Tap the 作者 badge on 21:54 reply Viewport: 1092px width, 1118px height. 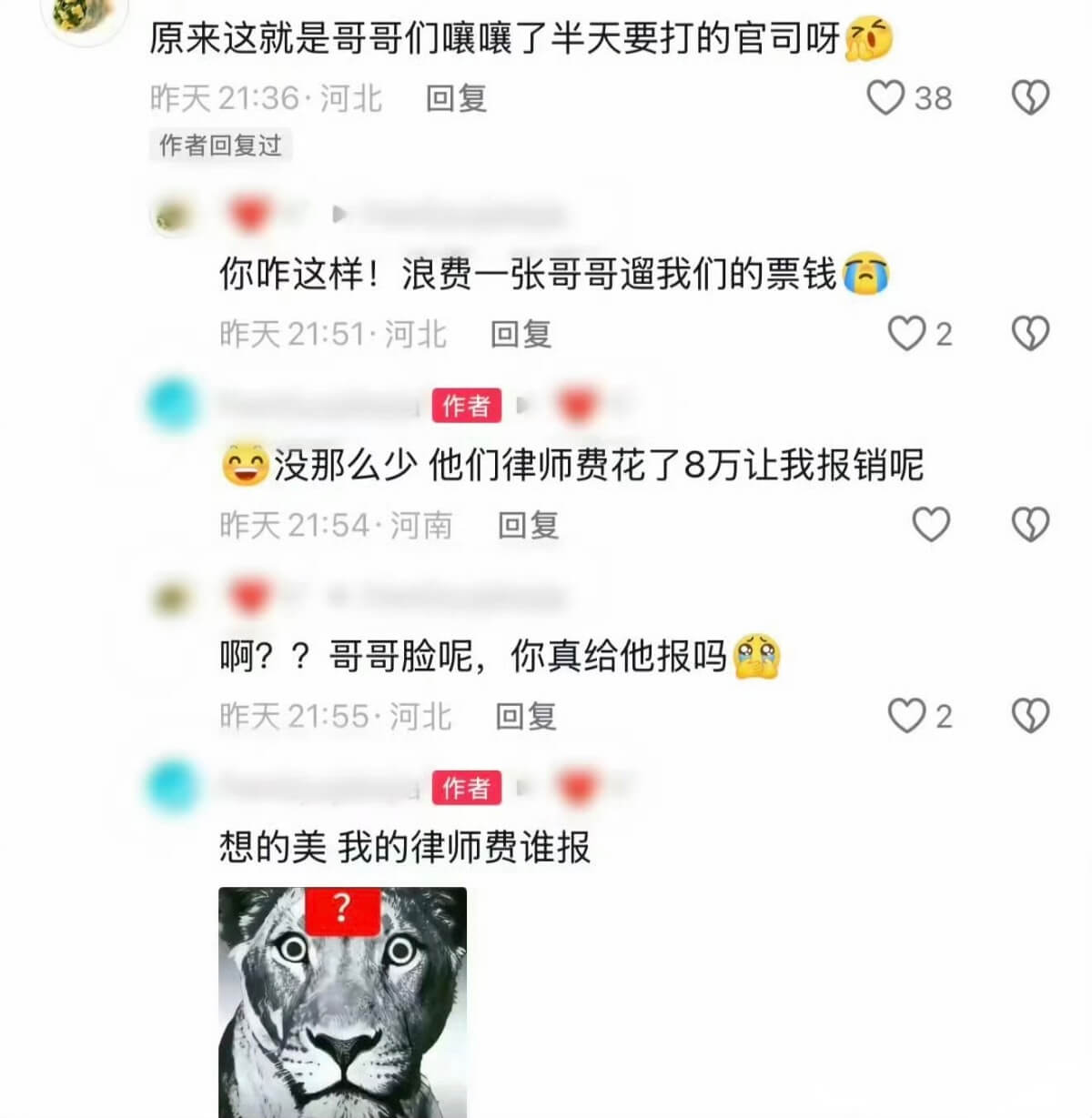click(467, 406)
